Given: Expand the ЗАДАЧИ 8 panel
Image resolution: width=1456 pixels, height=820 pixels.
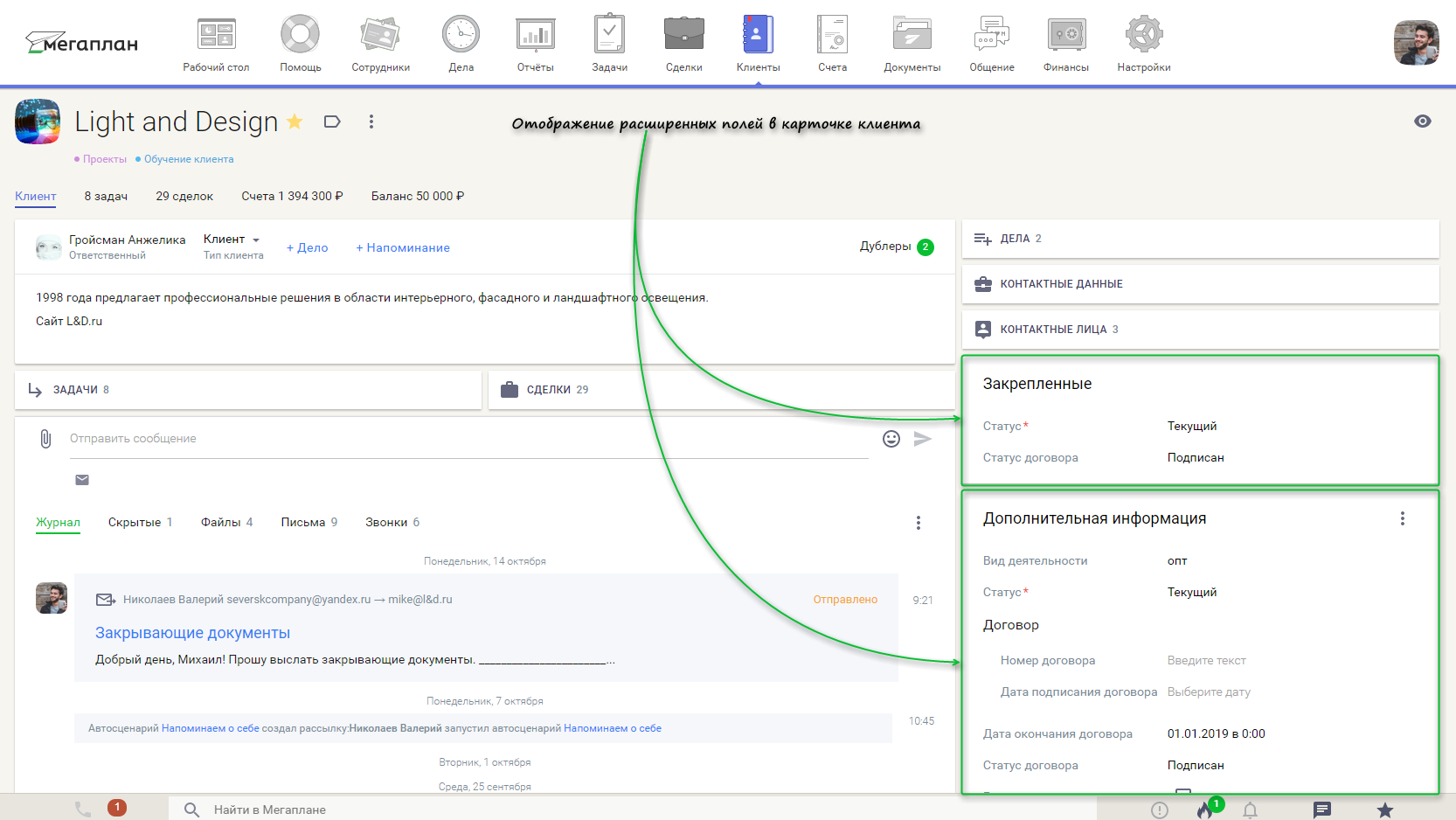Looking at the screenshot, I should (x=248, y=390).
